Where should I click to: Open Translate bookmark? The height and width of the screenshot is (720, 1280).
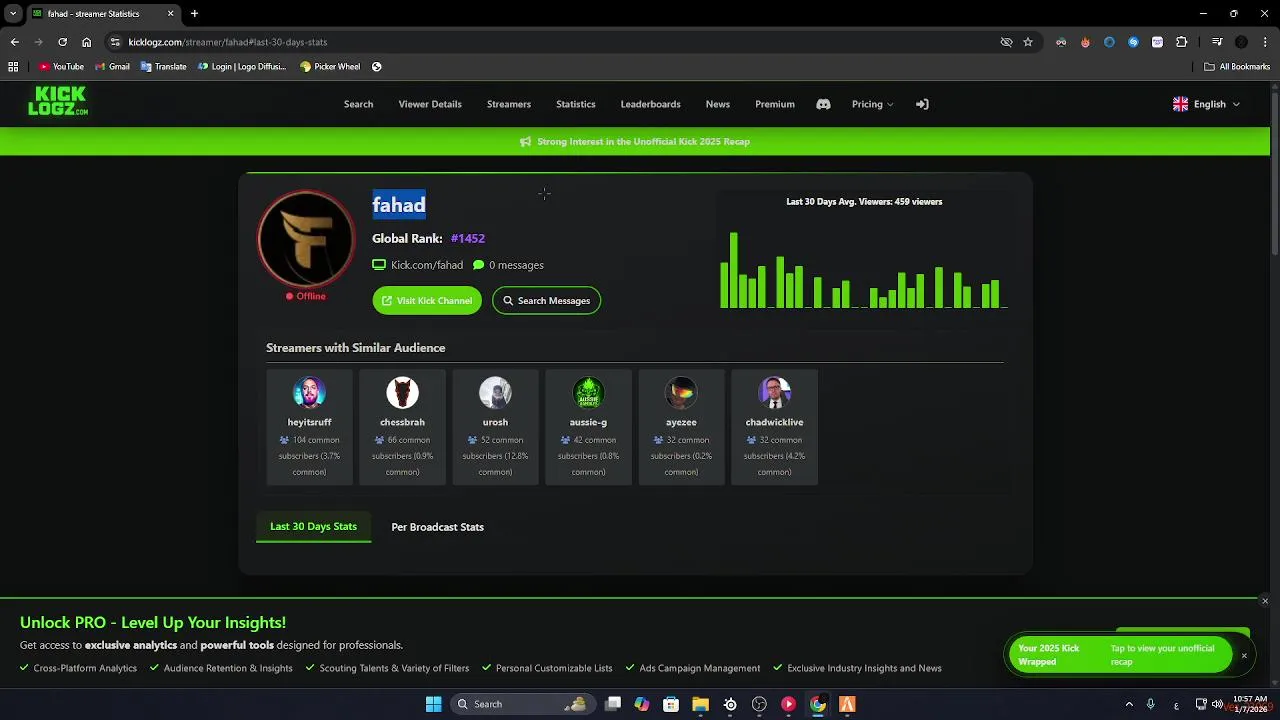pyautogui.click(x=164, y=67)
